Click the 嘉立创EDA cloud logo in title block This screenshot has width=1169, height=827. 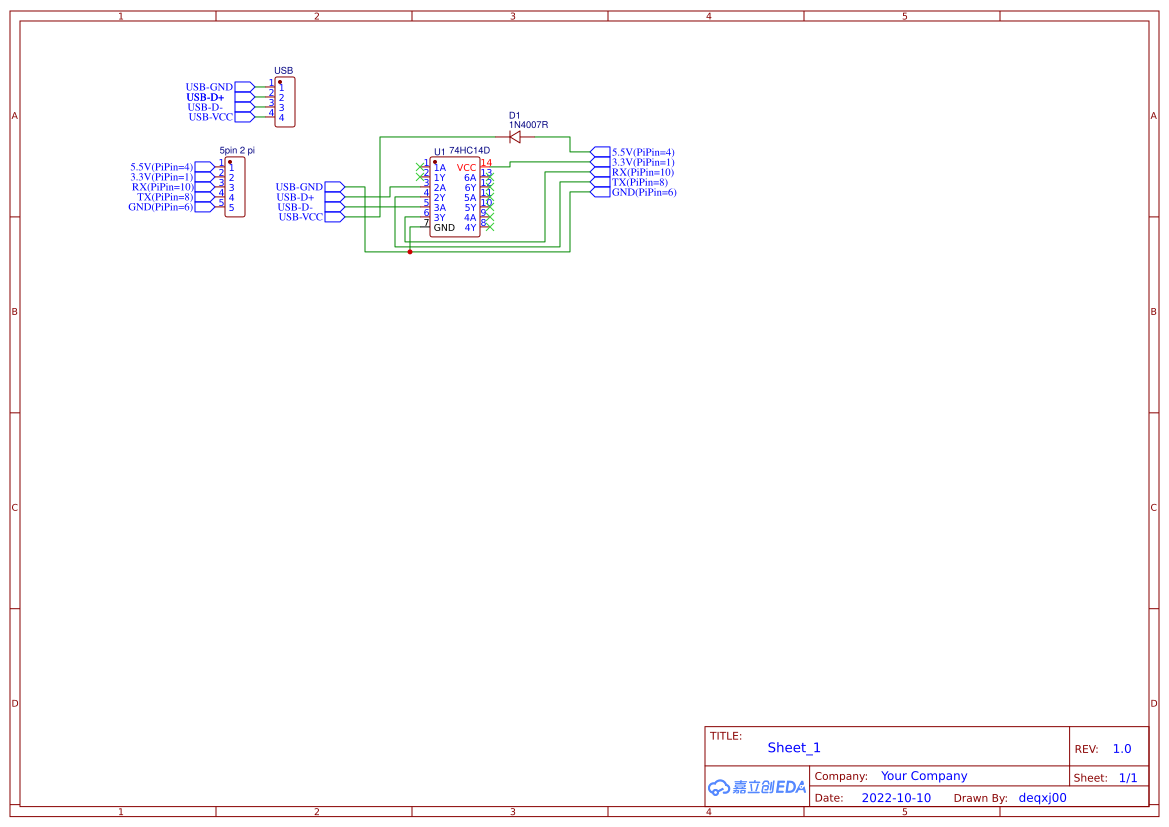(x=755, y=788)
